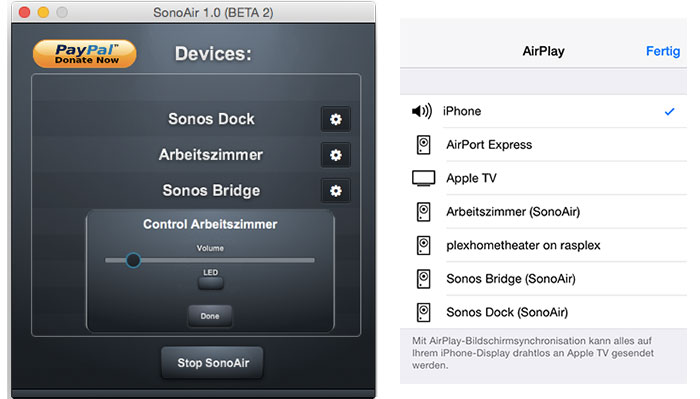
Task: Click the Volume slider knob
Action: (133, 260)
